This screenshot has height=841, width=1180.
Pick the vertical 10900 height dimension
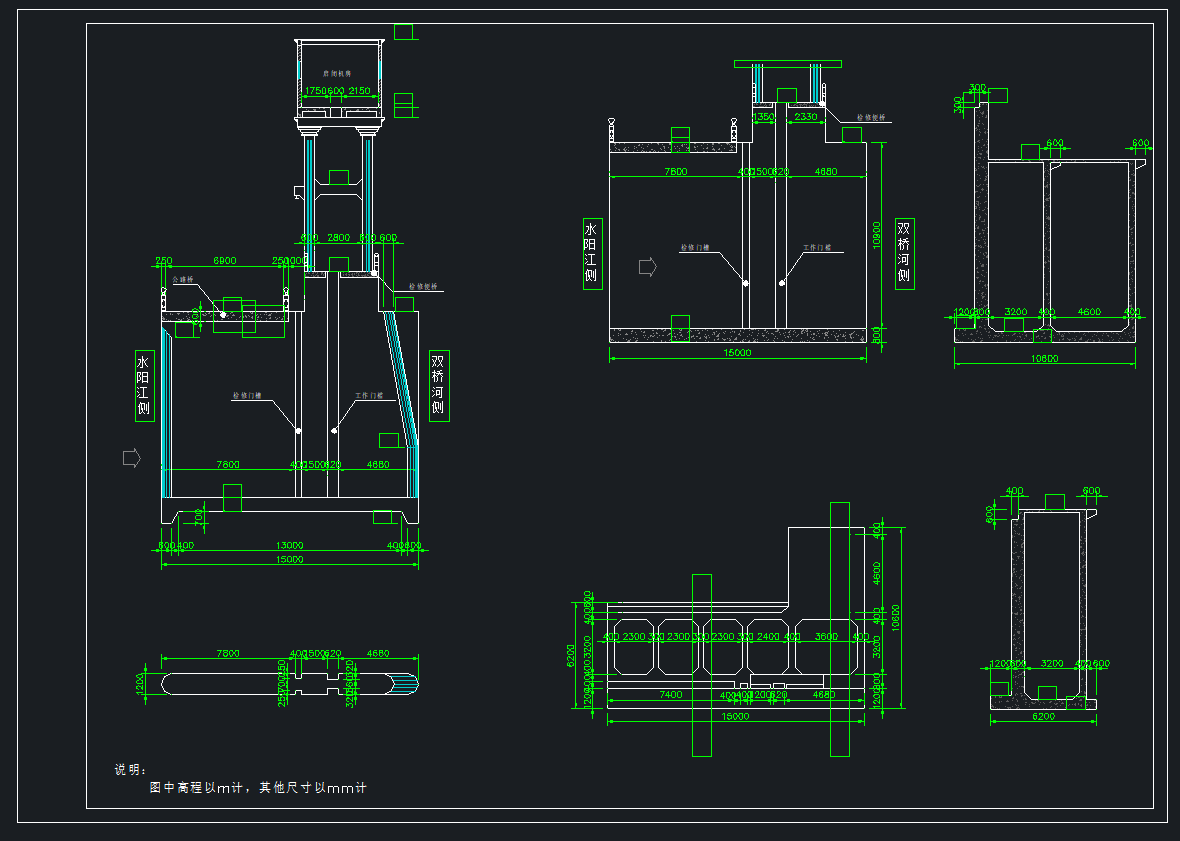point(876,235)
